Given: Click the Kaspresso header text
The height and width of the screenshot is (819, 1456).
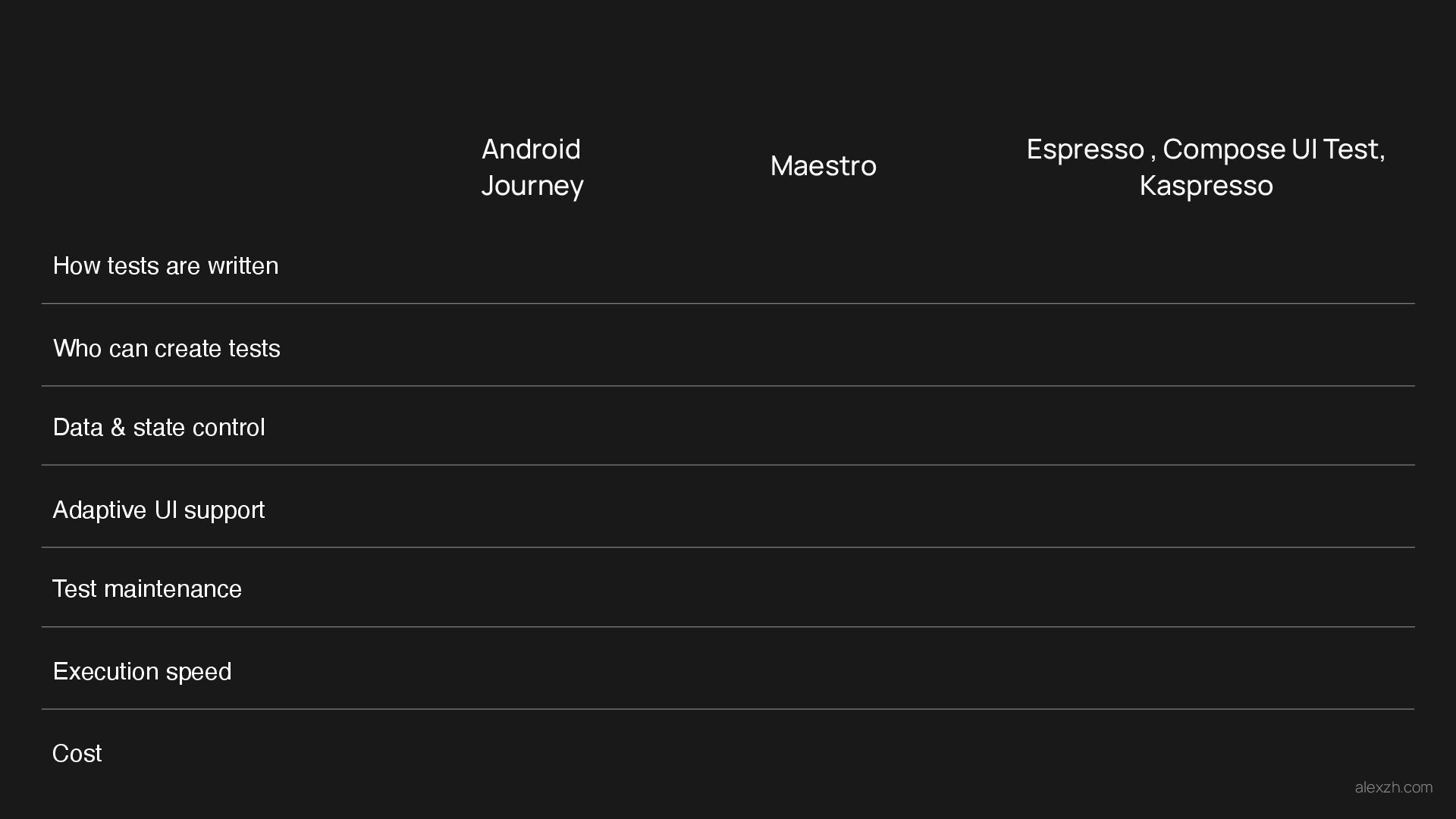Looking at the screenshot, I should (1206, 186).
